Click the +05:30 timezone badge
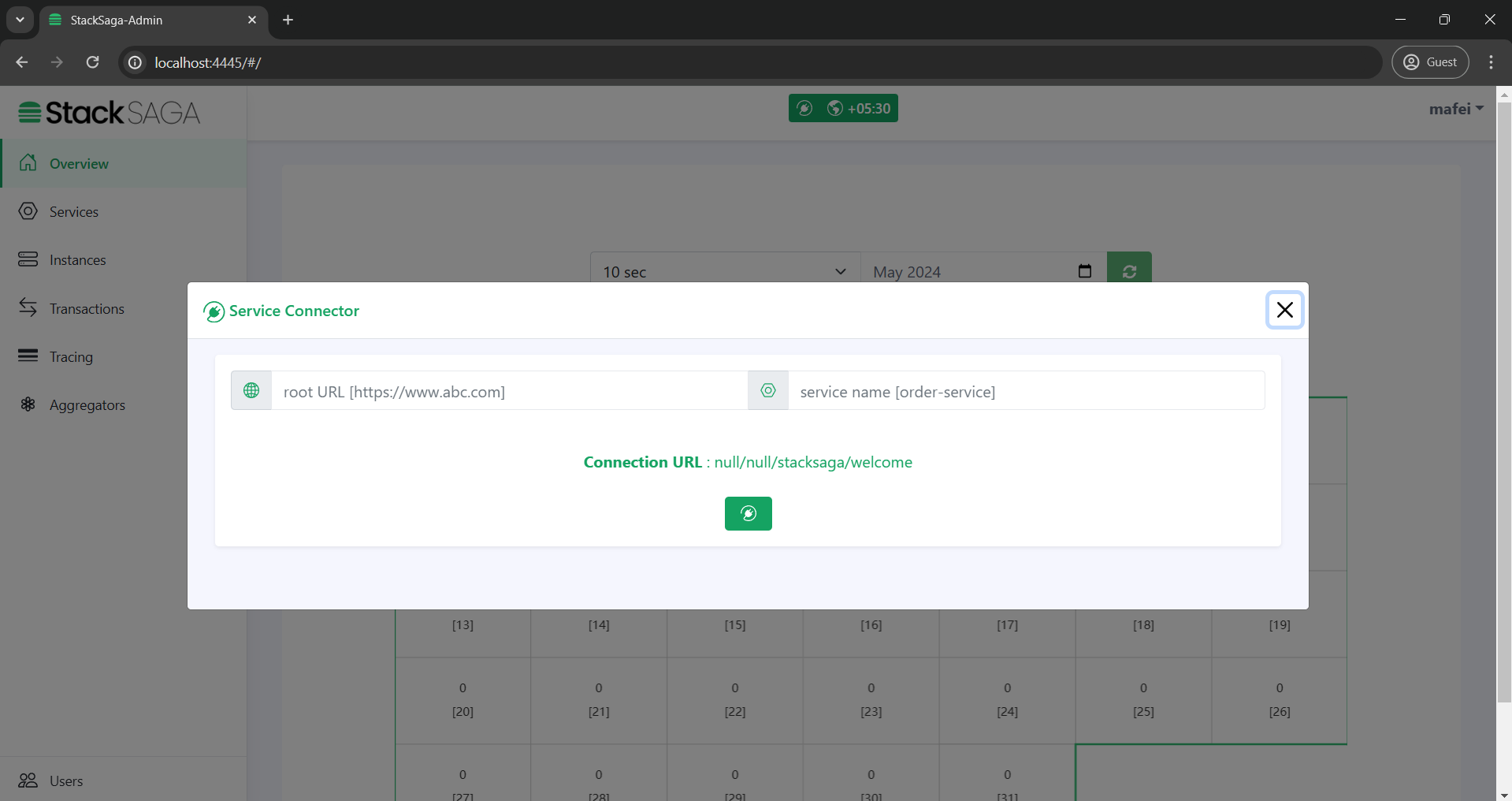Screen dimensions: 1512x801 [x=859, y=108]
